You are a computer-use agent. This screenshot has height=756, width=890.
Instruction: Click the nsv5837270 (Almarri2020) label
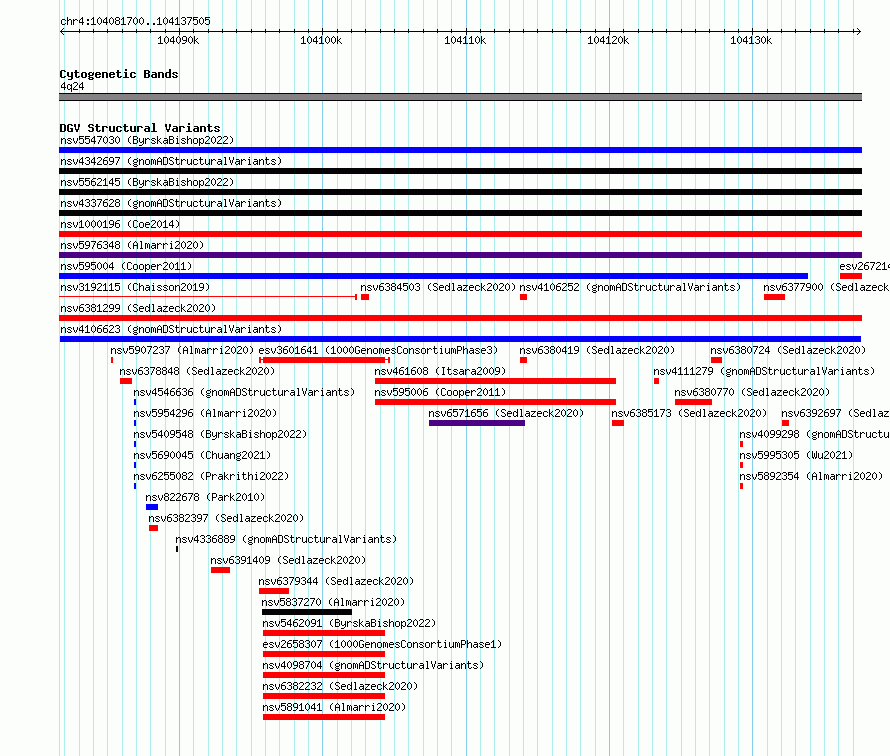333,602
